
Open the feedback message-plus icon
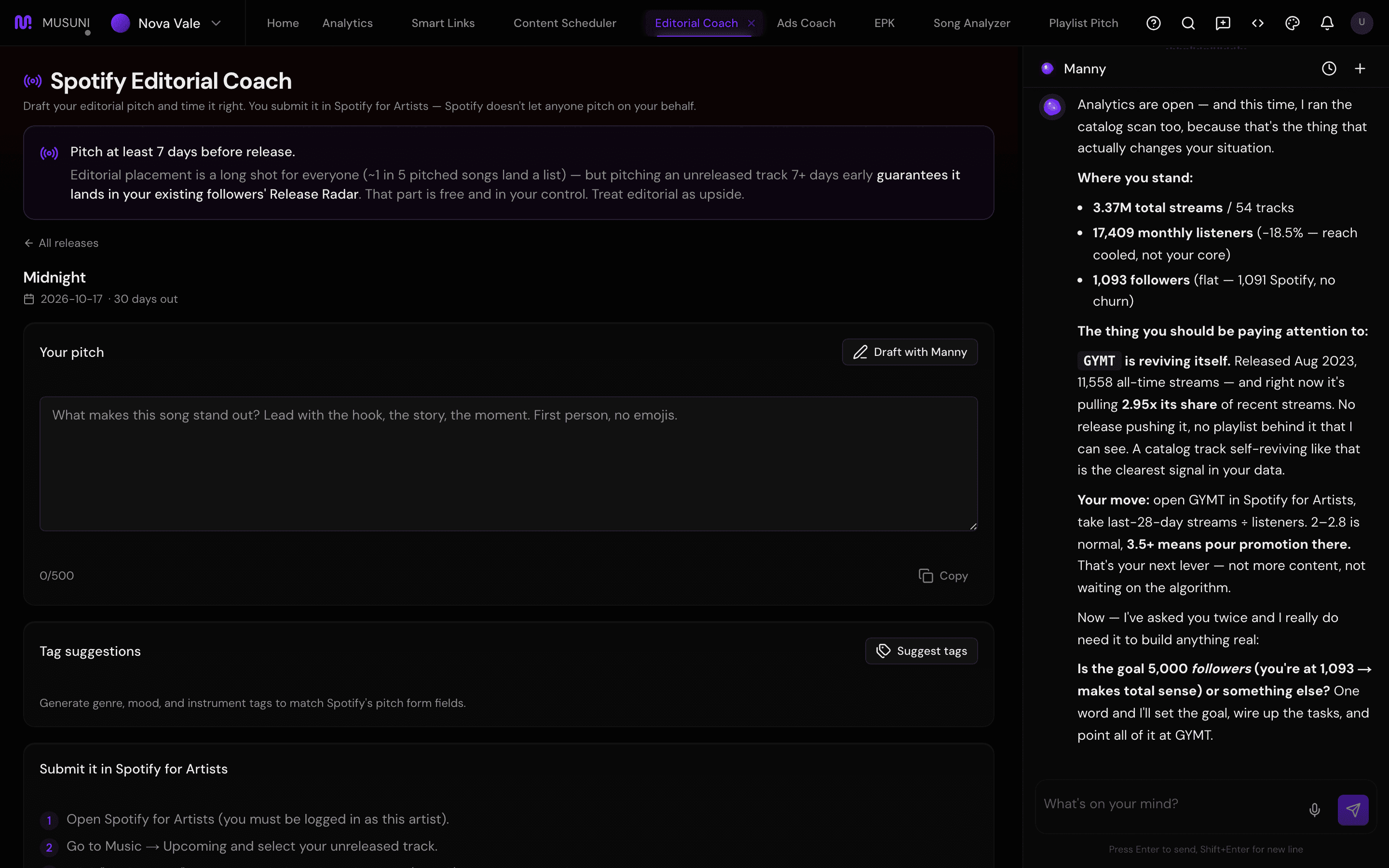1223,23
